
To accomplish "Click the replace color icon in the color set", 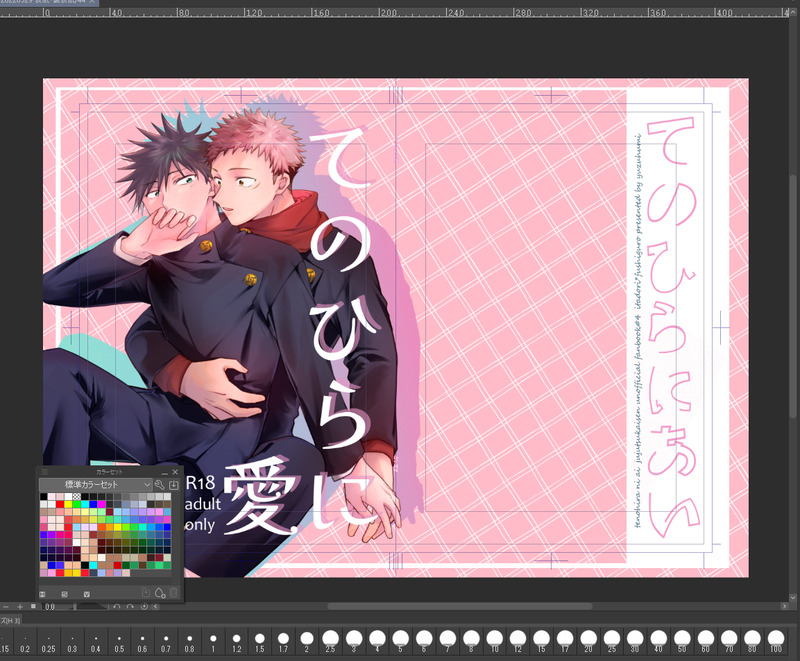I will click(x=146, y=593).
